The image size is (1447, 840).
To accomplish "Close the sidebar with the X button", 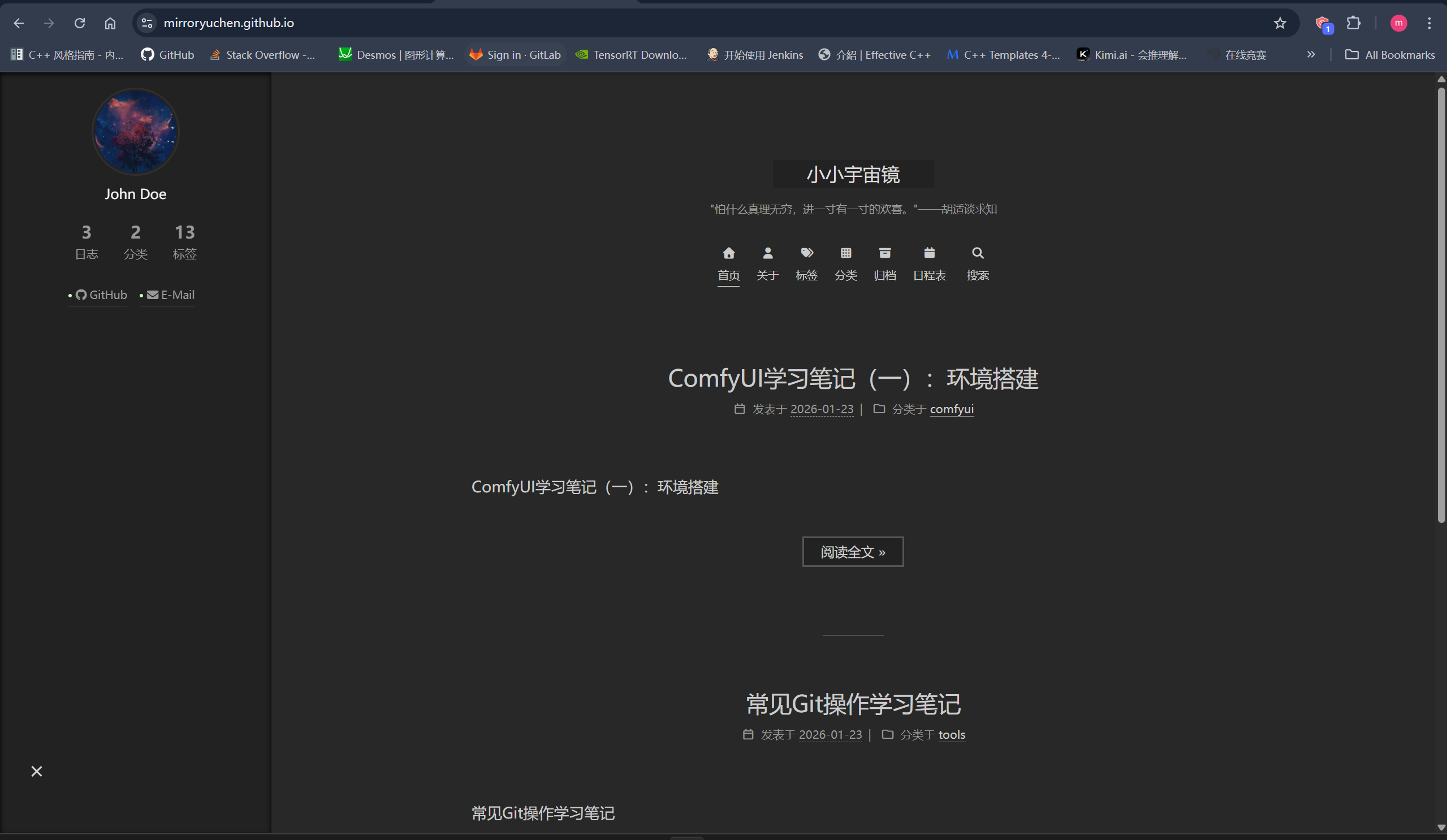I will pos(36,771).
